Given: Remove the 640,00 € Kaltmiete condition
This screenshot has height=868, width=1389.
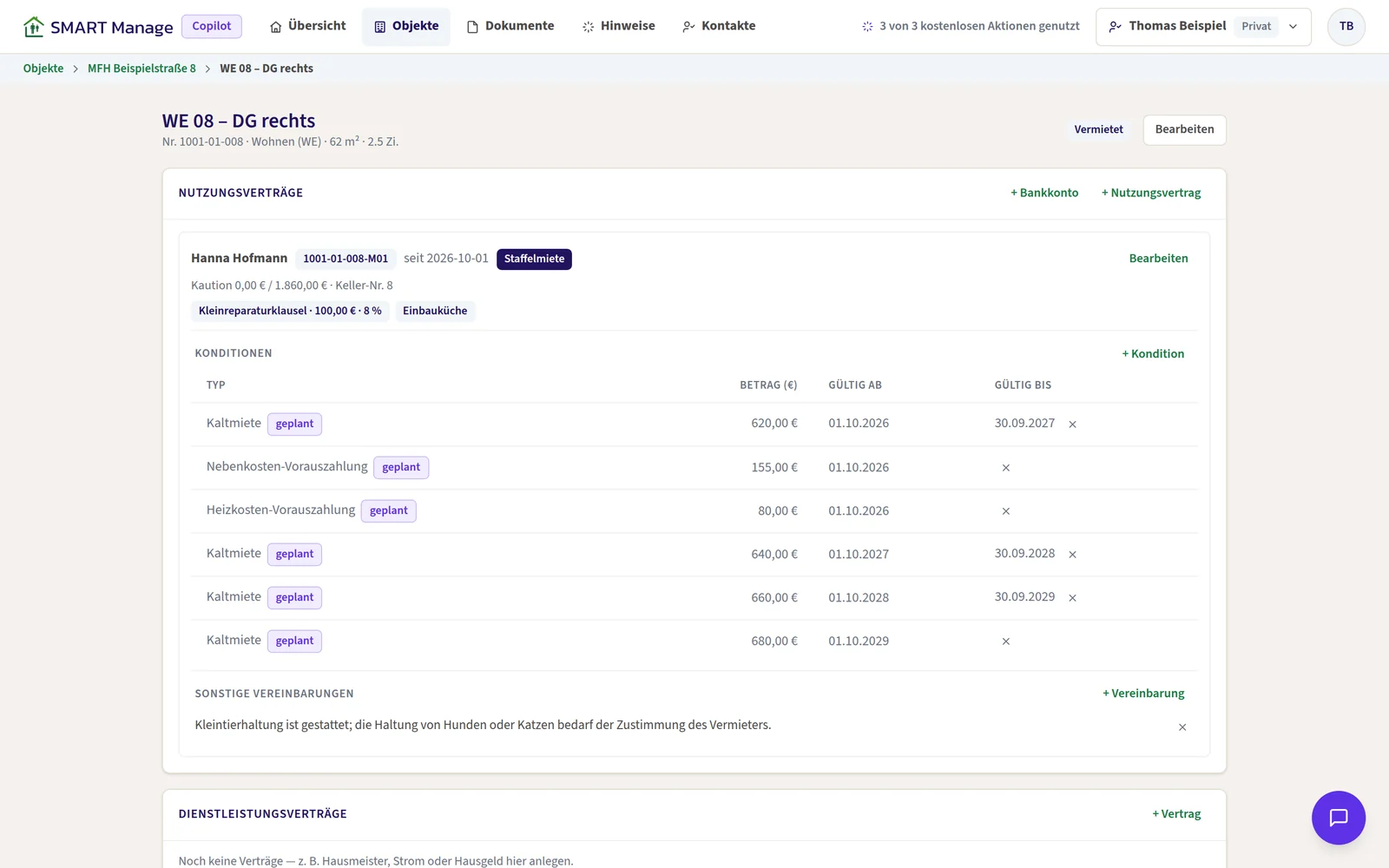Looking at the screenshot, I should point(1072,555).
